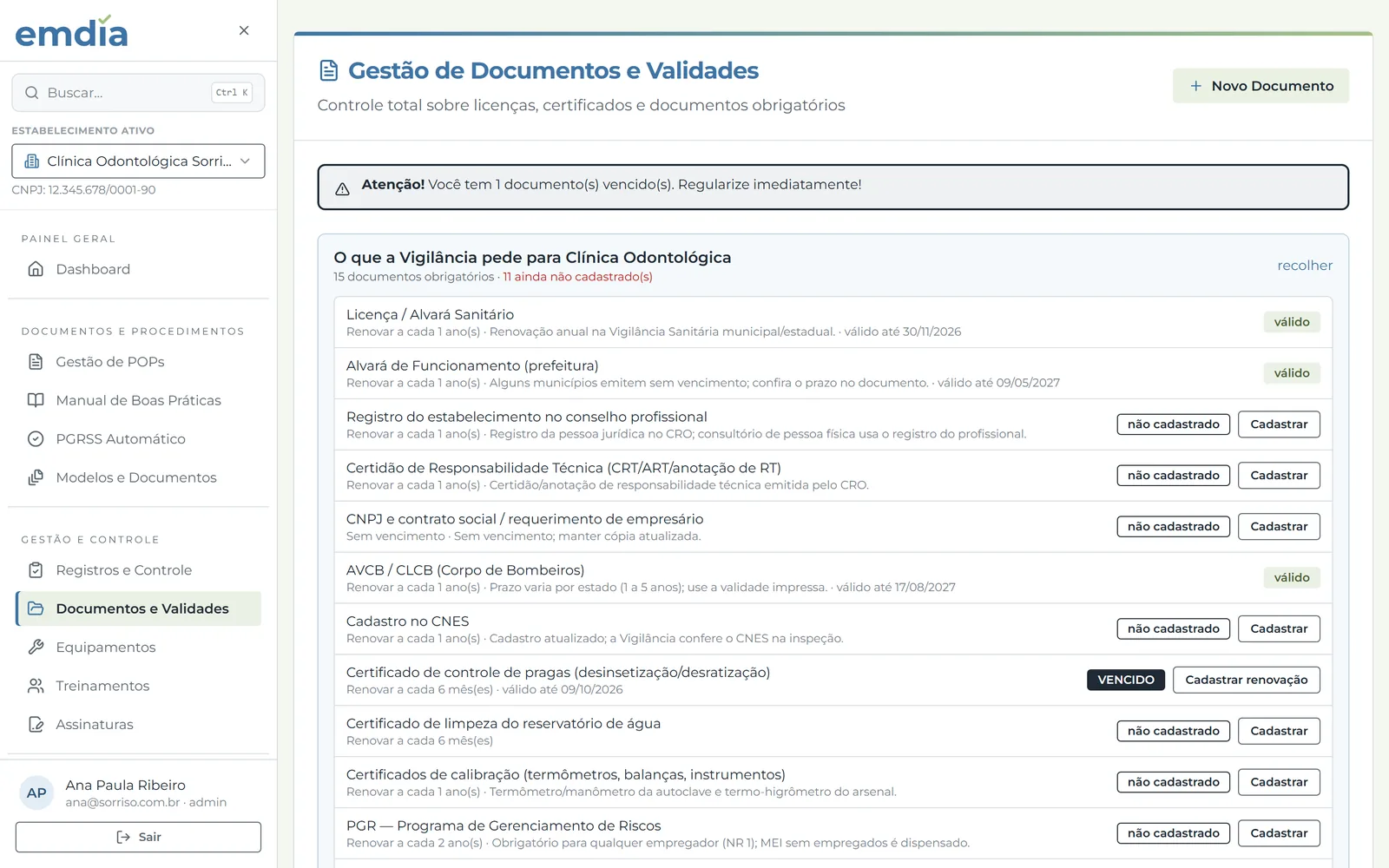Click the Gestão de POPs document icon
1389x868 pixels.
tap(36, 362)
